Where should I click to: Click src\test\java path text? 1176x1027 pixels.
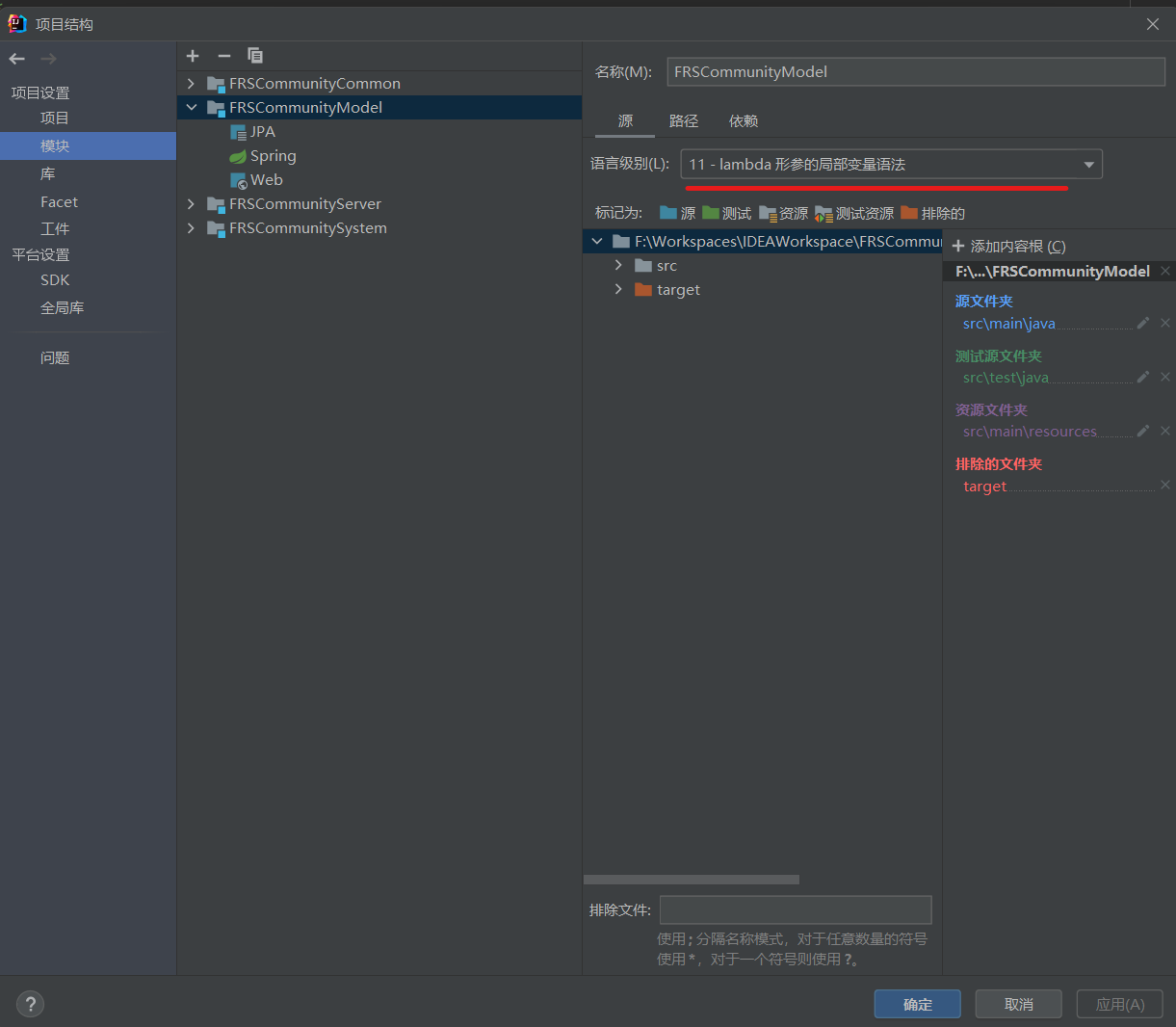(x=1006, y=378)
